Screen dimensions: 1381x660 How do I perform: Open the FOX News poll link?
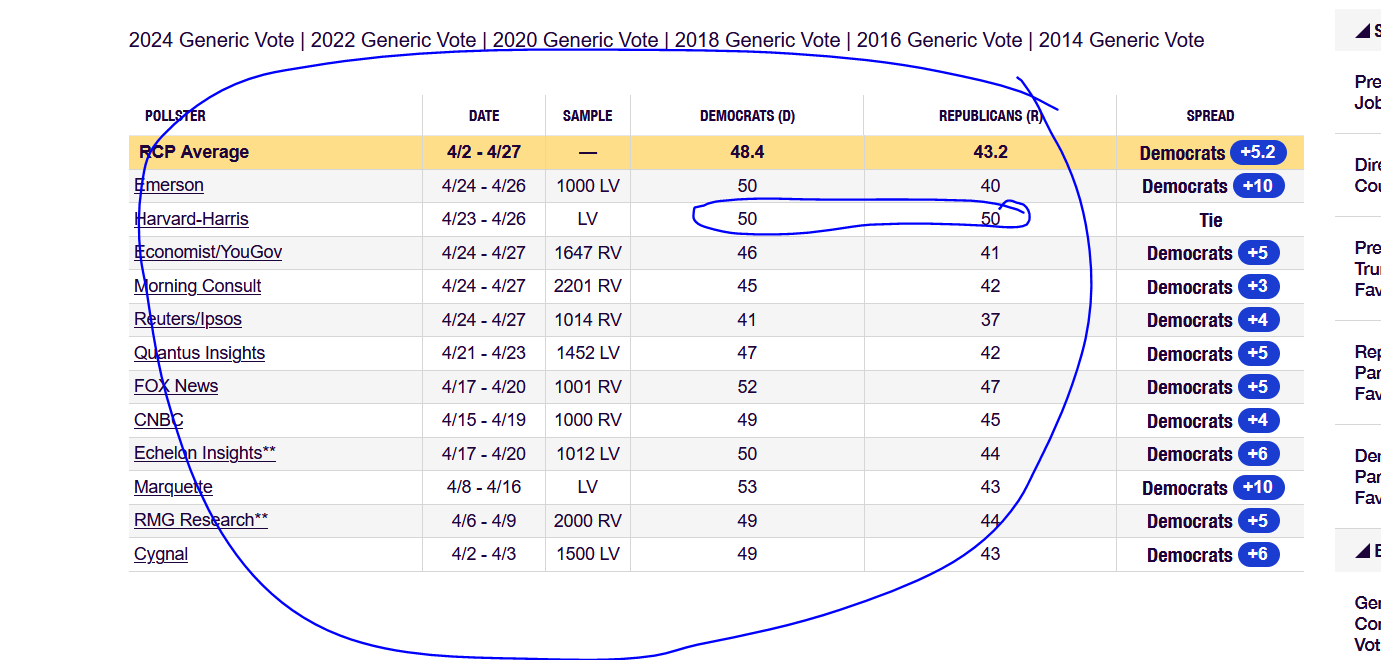[x=176, y=386]
